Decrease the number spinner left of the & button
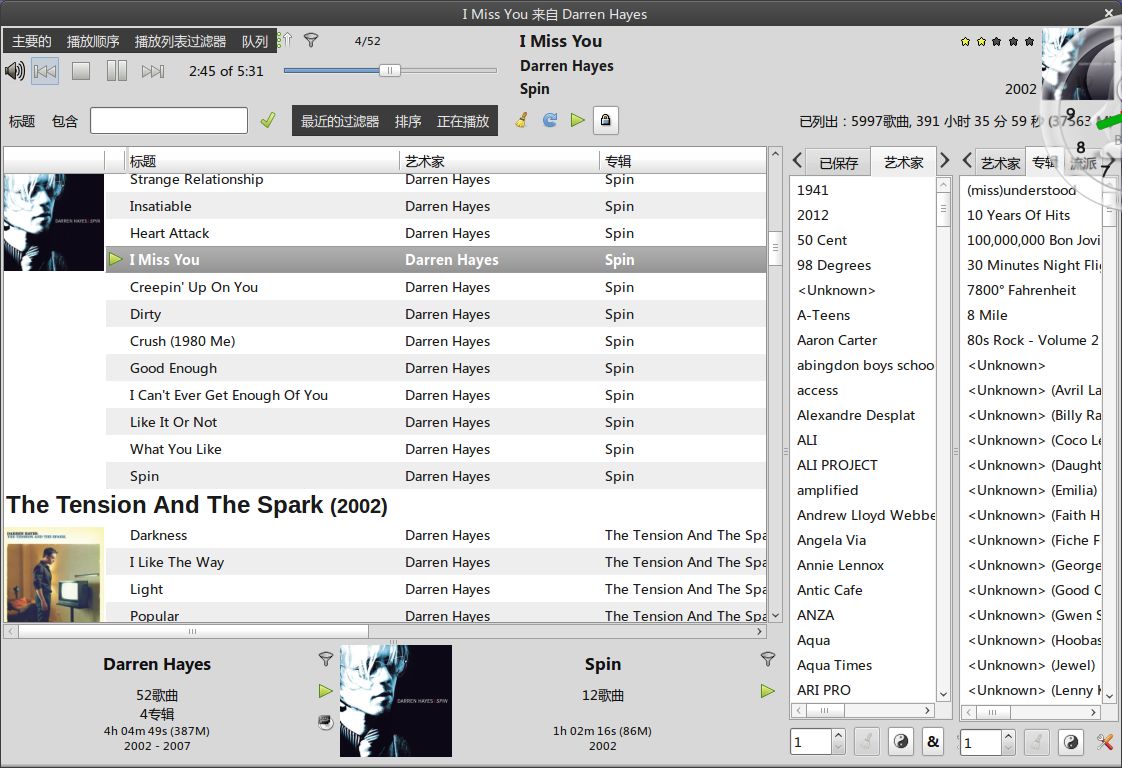Image resolution: width=1122 pixels, height=768 pixels. [839, 749]
